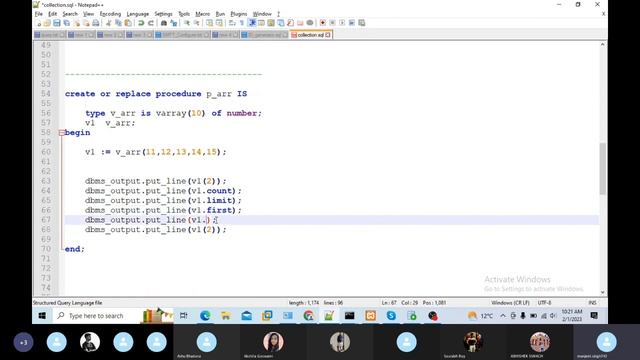Click the editor scrollbar down arrow
640x360 pixels.
point(602,292)
